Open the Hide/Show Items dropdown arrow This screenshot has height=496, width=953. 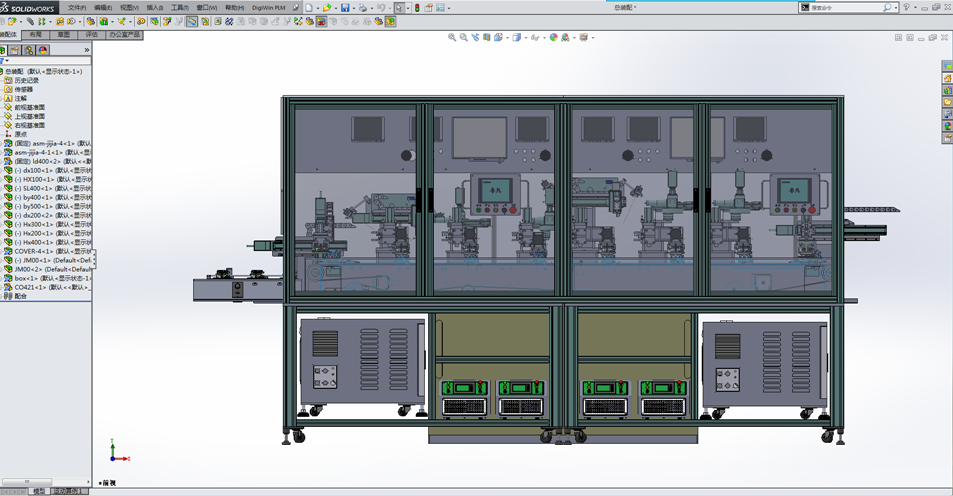click(543, 38)
